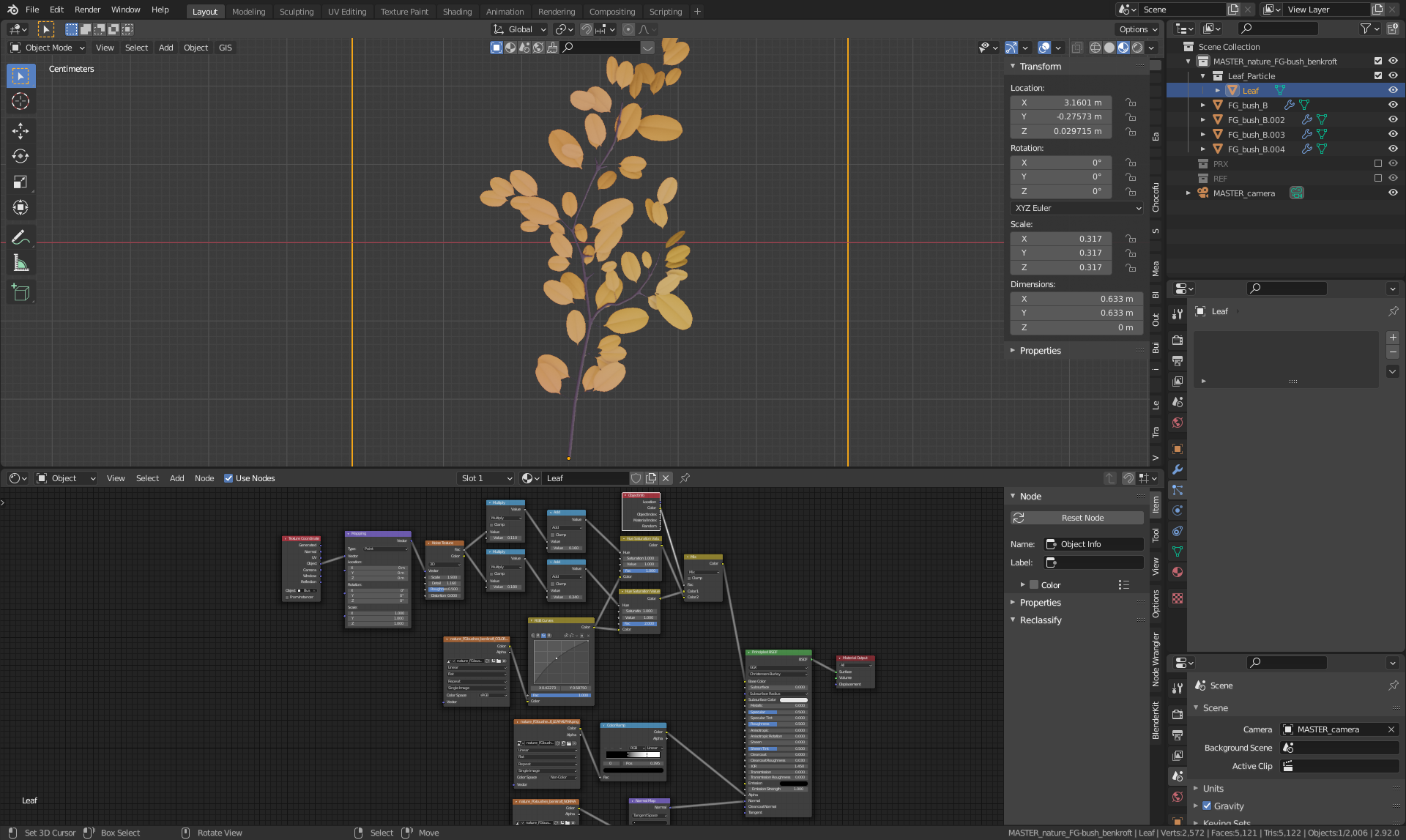Screen dimensions: 1406x840
Task: Click the viewport Options button
Action: [x=1137, y=29]
